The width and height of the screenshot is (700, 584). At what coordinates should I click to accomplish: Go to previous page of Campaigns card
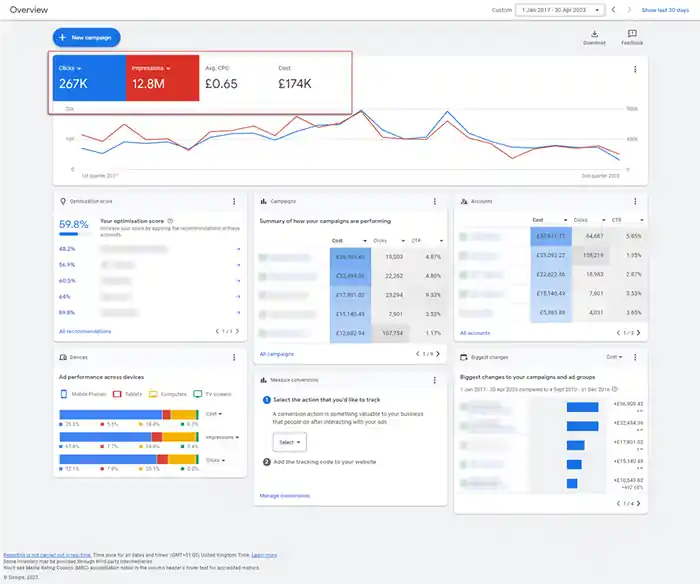click(417, 354)
